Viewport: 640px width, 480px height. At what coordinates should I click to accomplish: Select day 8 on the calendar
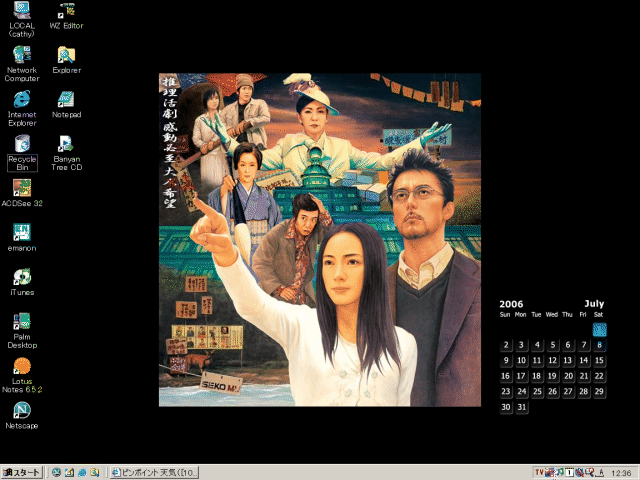pos(599,345)
